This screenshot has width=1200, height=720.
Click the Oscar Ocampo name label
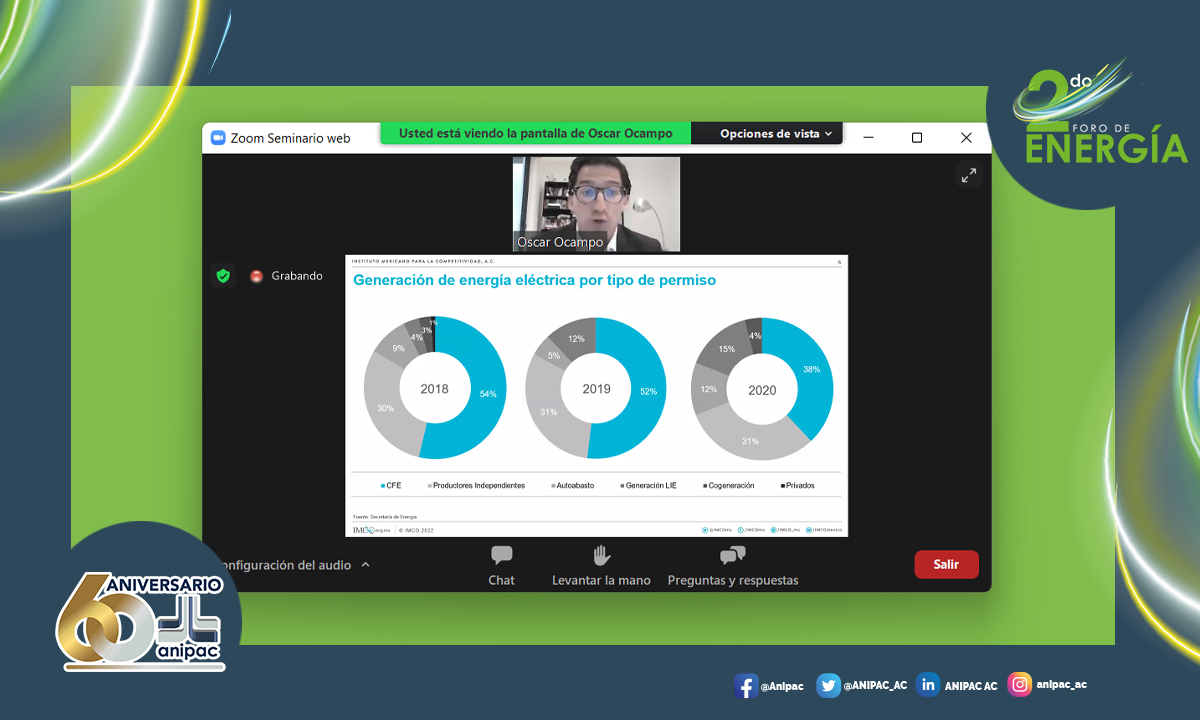[560, 242]
